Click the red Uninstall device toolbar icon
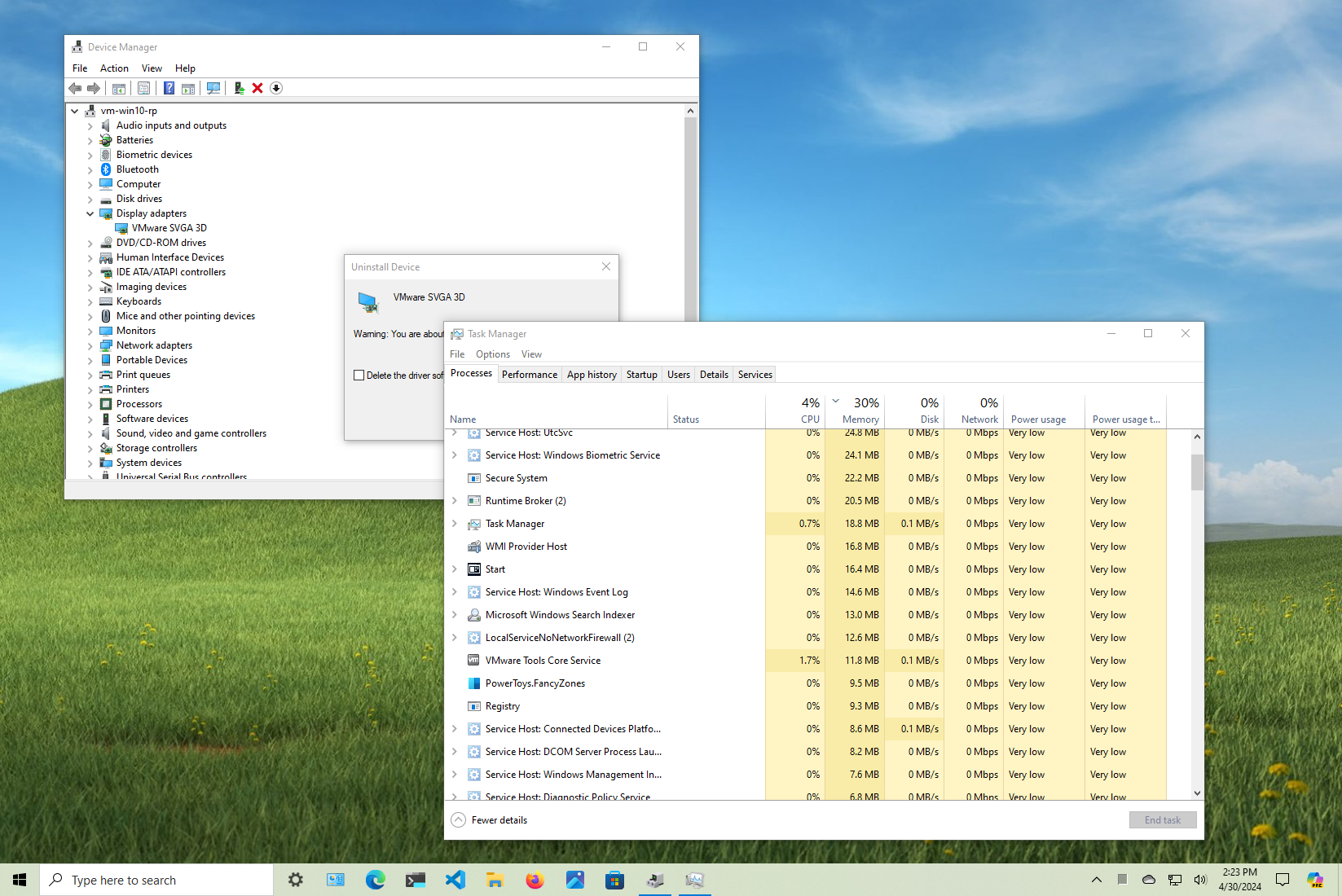This screenshot has width=1342, height=896. pos(257,88)
